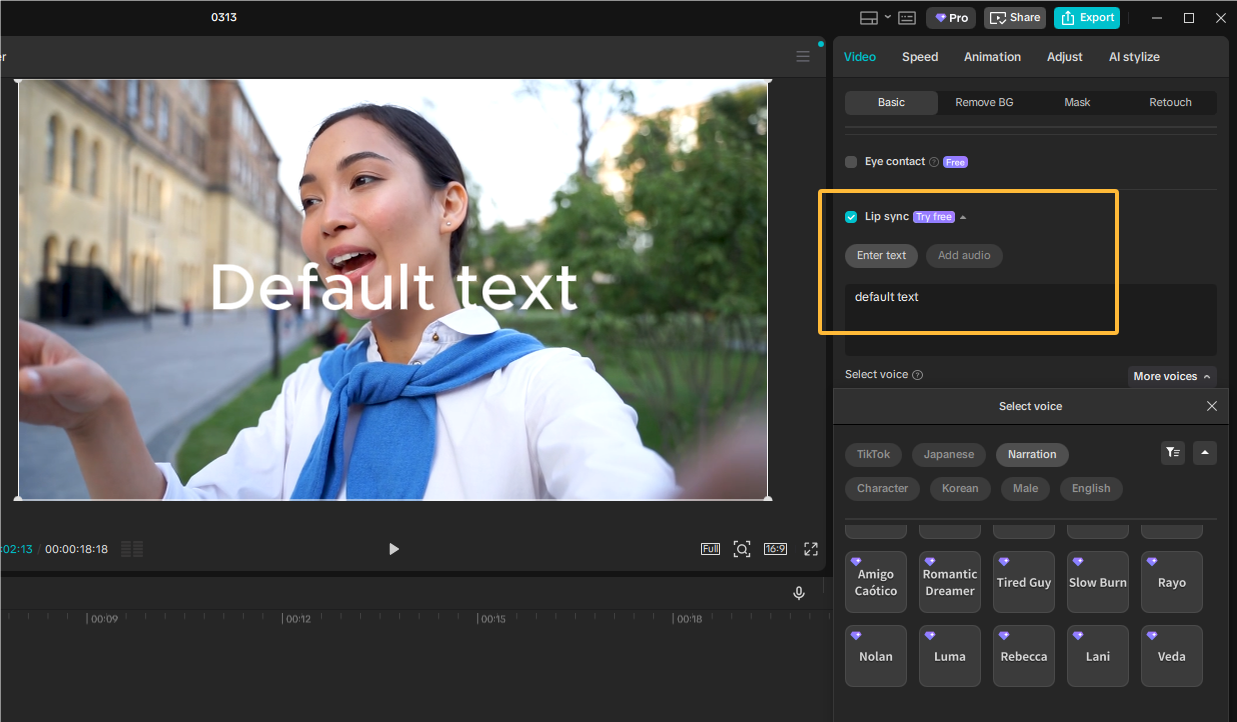Close the Select voice panel
The height and width of the screenshot is (722, 1237).
click(1212, 406)
